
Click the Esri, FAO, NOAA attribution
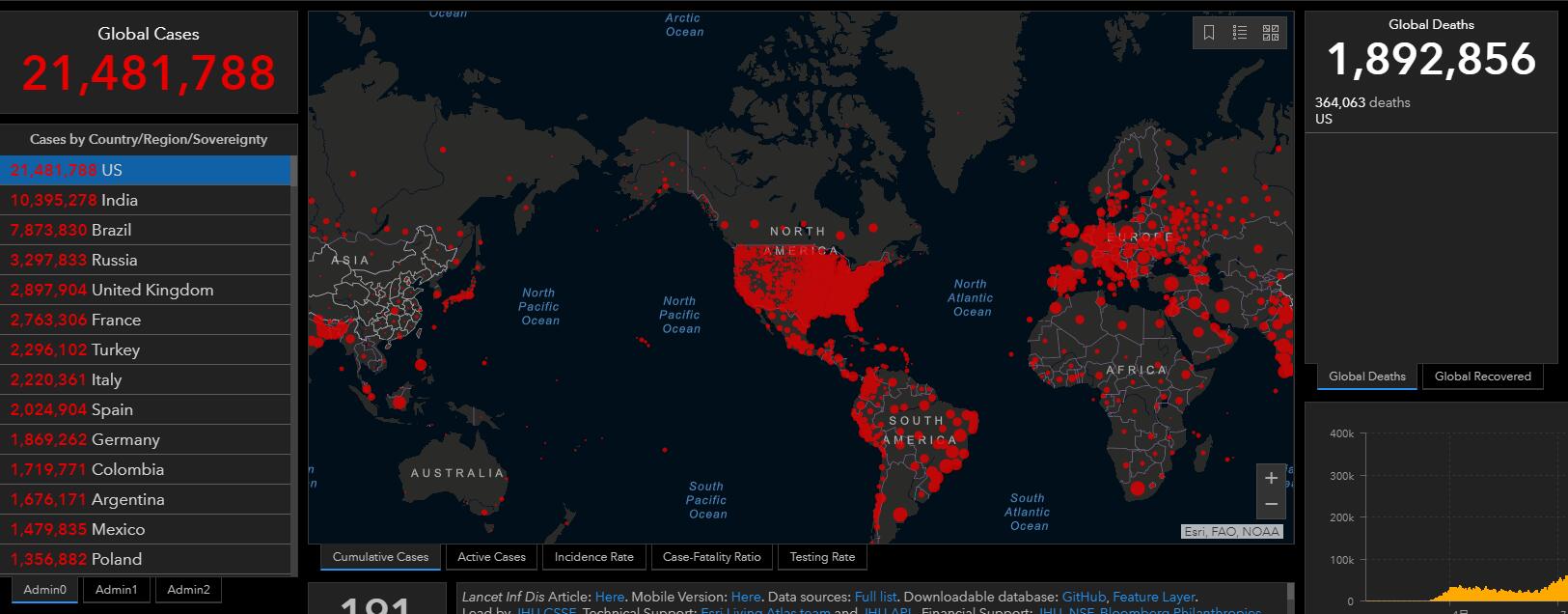click(1232, 532)
